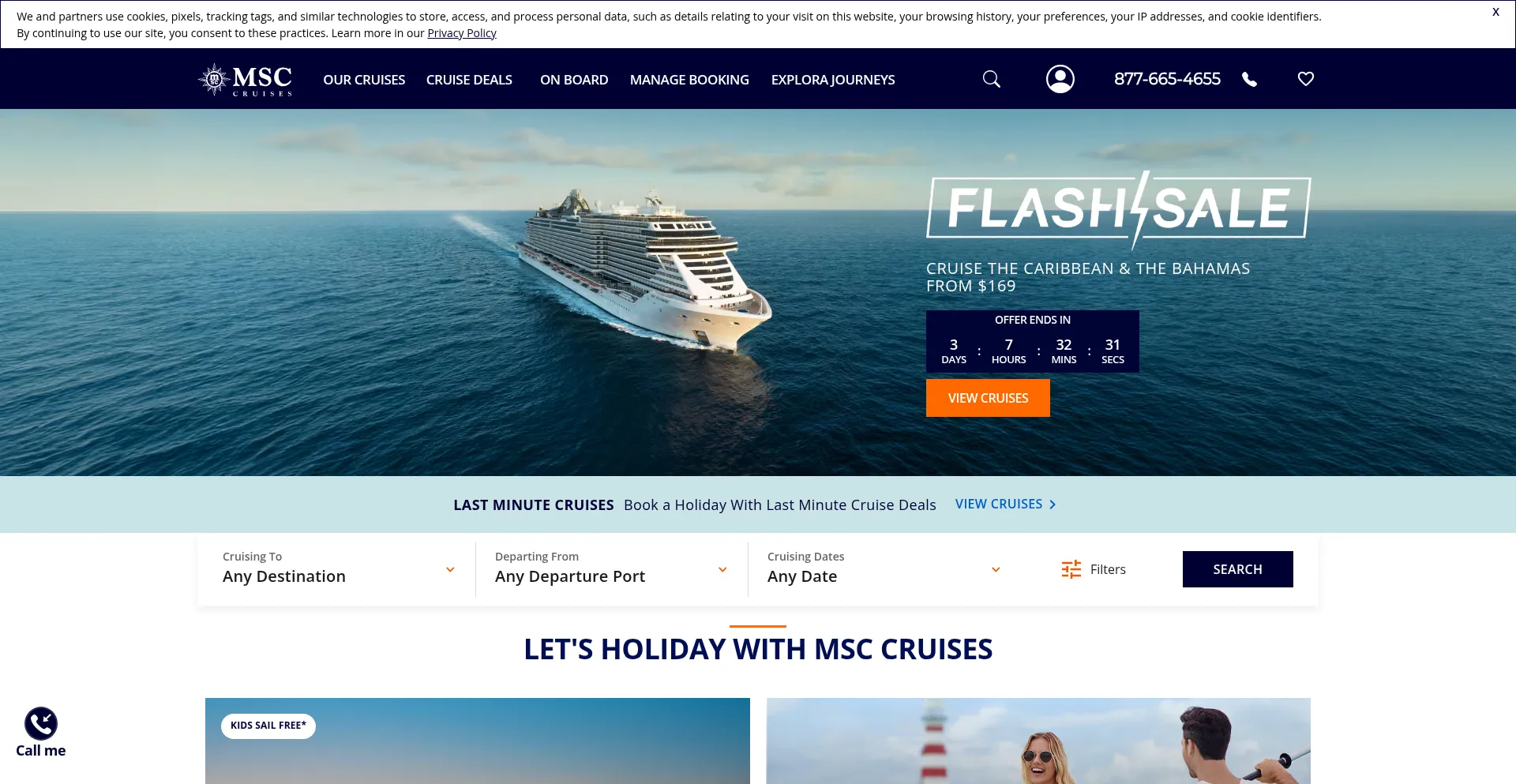1516x784 pixels.
Task: Open the Privacy Policy link
Action: coord(462,33)
